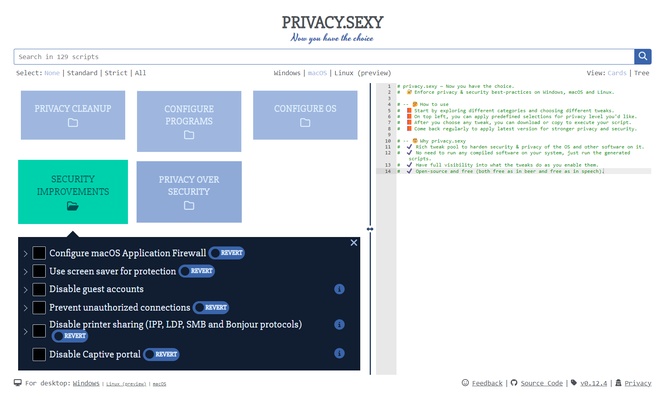The width and height of the screenshot is (665, 400).
Task: Click open-folder icon on Security Improvements card
Action: pyautogui.click(x=73, y=206)
